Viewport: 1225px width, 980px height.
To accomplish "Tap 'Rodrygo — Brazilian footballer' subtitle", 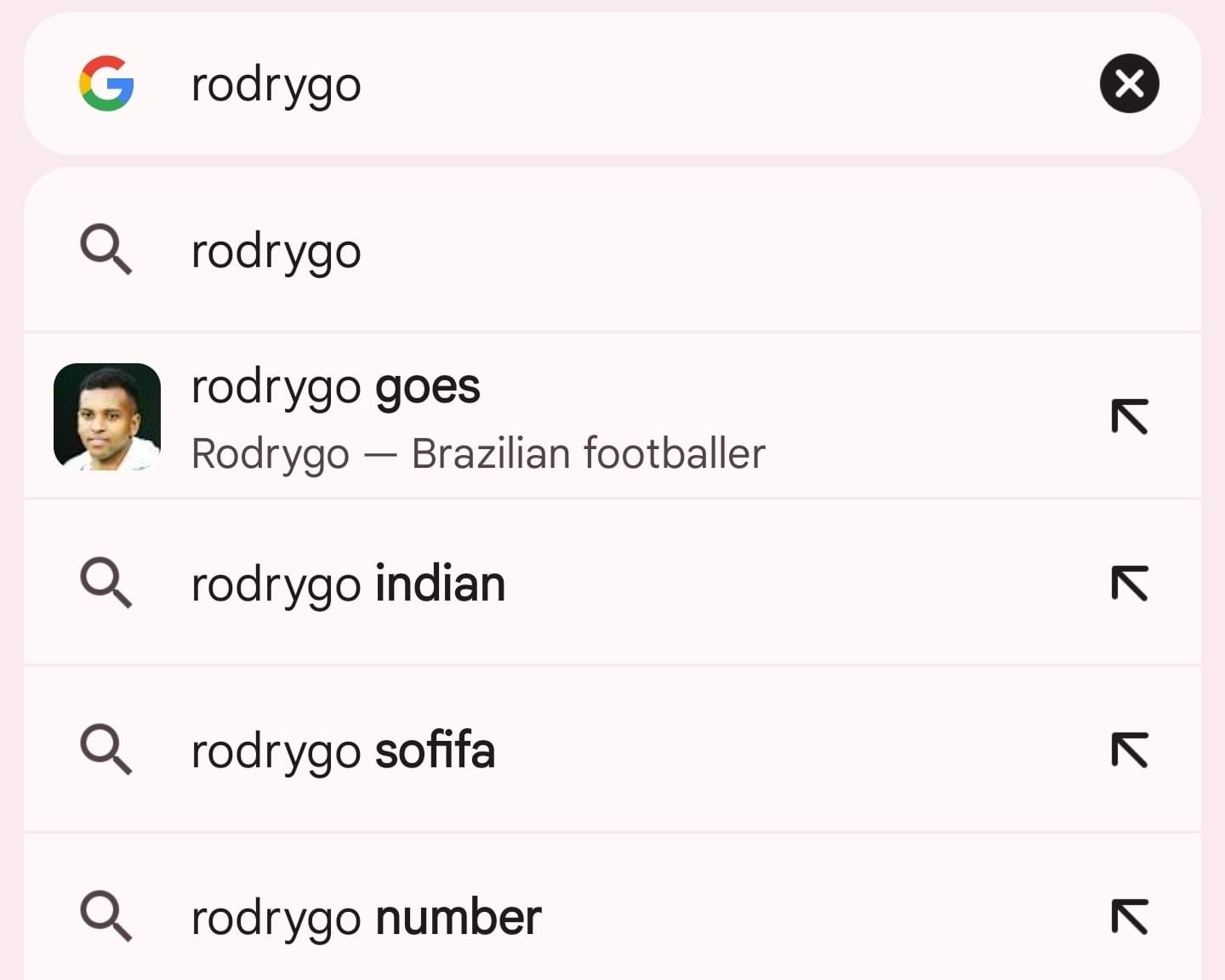I will click(x=478, y=453).
